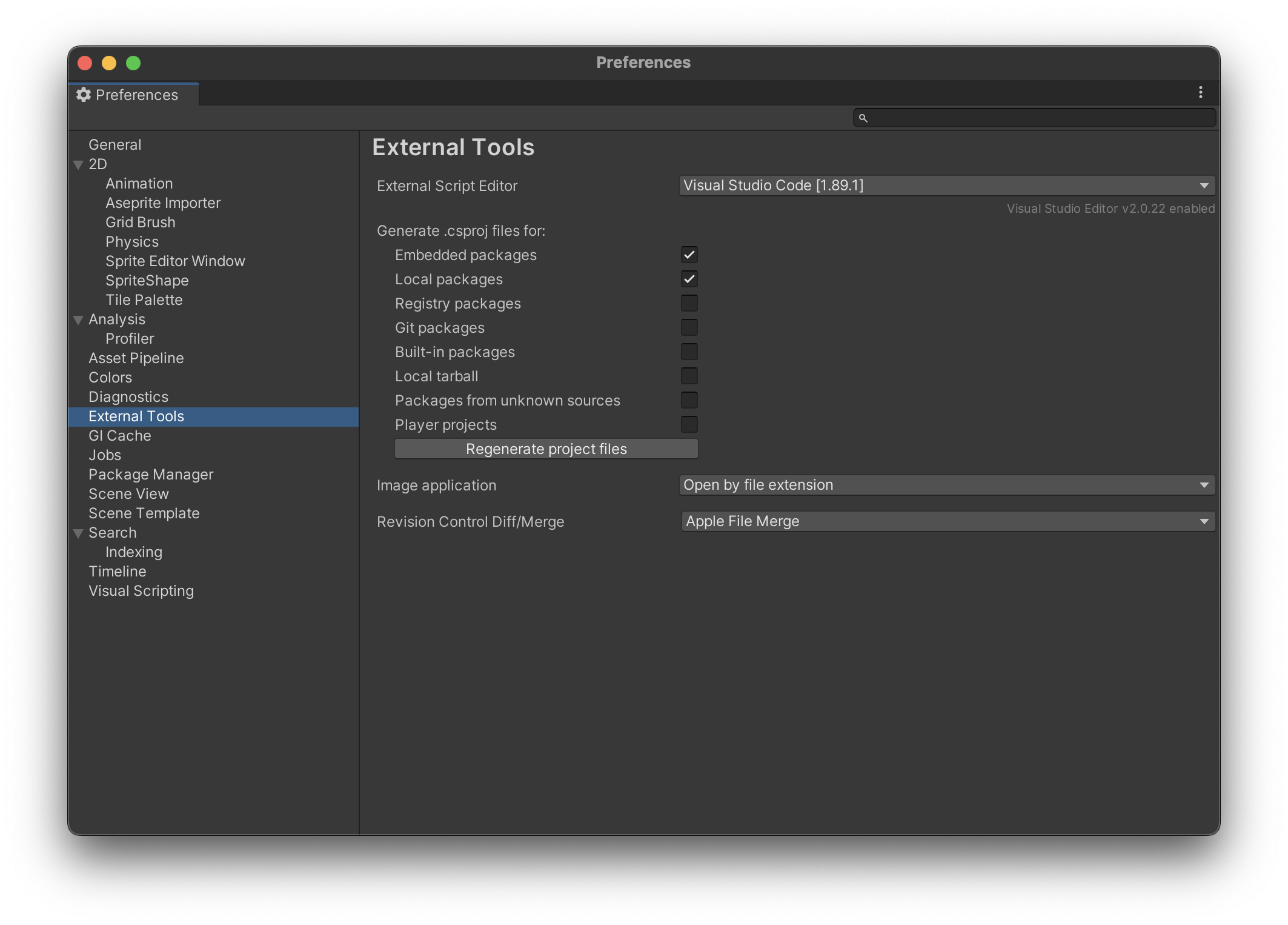This screenshot has height=925, width=1288.
Task: Select Tile Palette under 2D
Action: [x=144, y=299]
